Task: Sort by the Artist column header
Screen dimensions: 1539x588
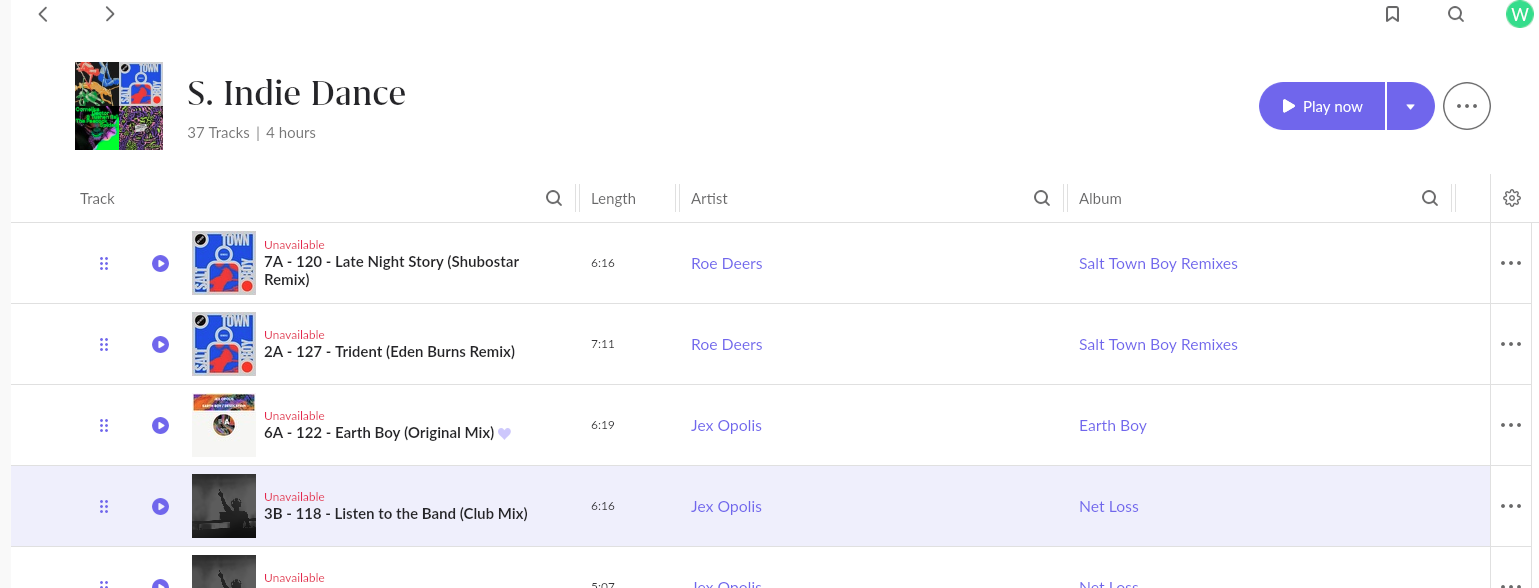Action: (709, 198)
